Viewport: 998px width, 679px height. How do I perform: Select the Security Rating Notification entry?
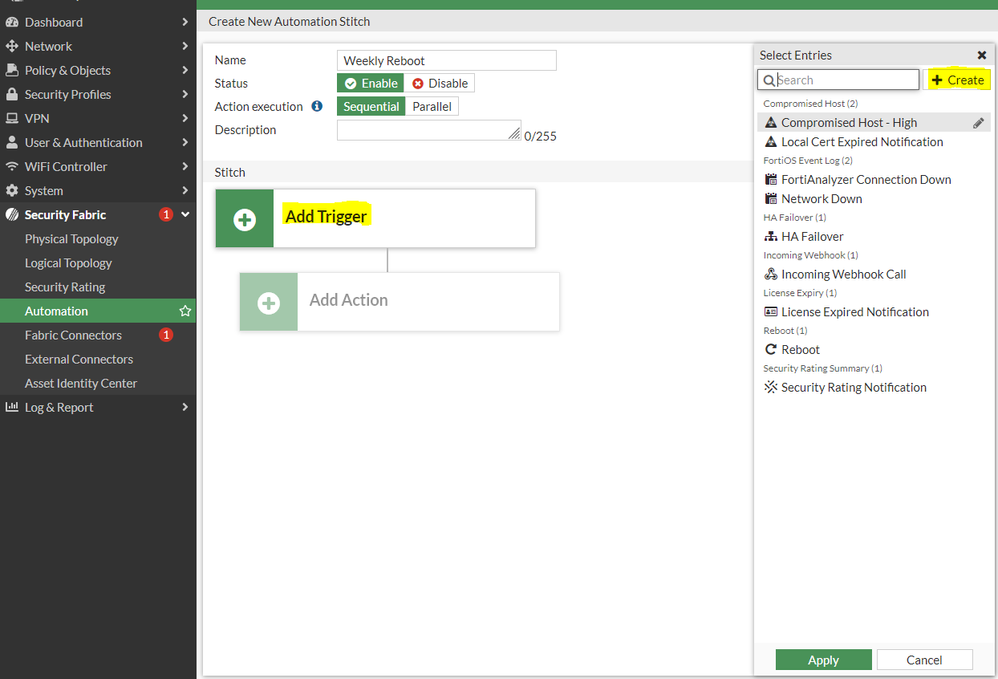point(873,388)
